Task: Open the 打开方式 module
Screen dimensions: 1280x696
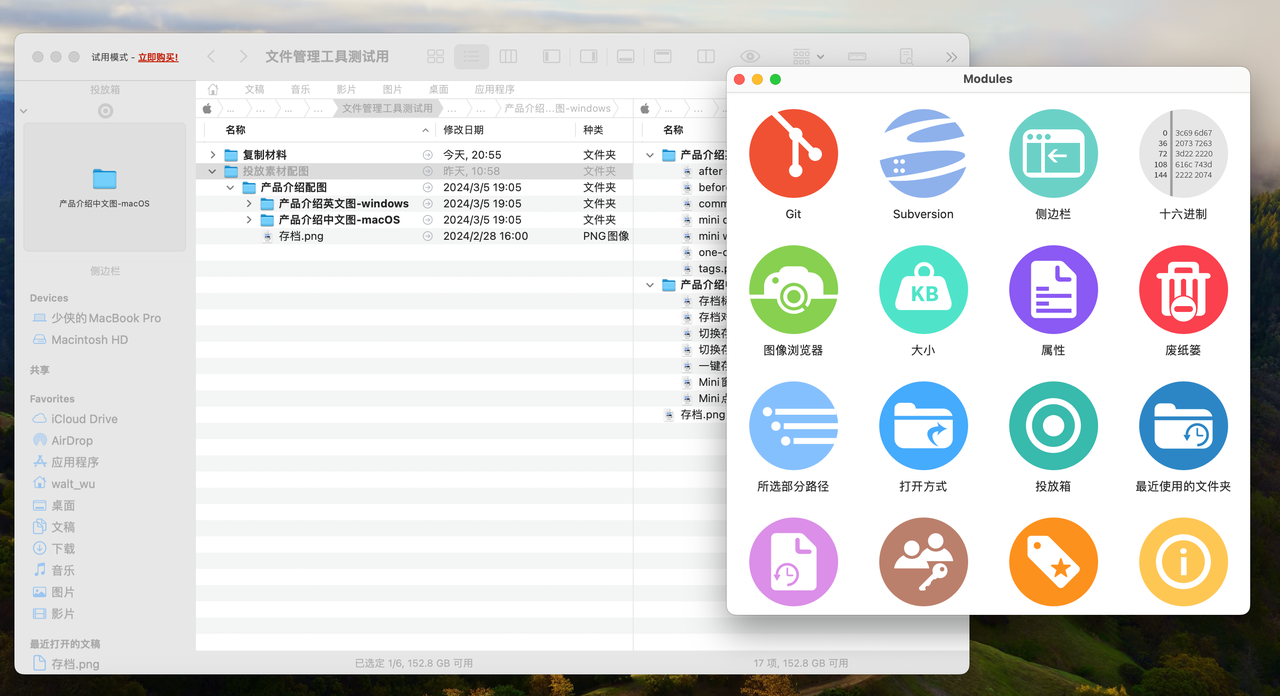Action: tap(923, 426)
